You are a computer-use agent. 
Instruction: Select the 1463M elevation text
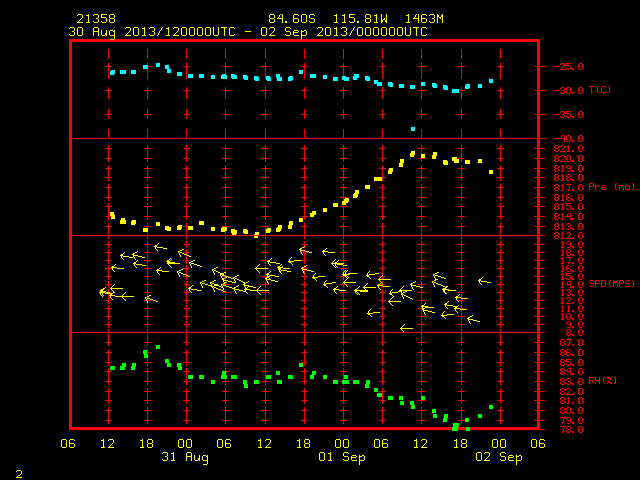(424, 19)
